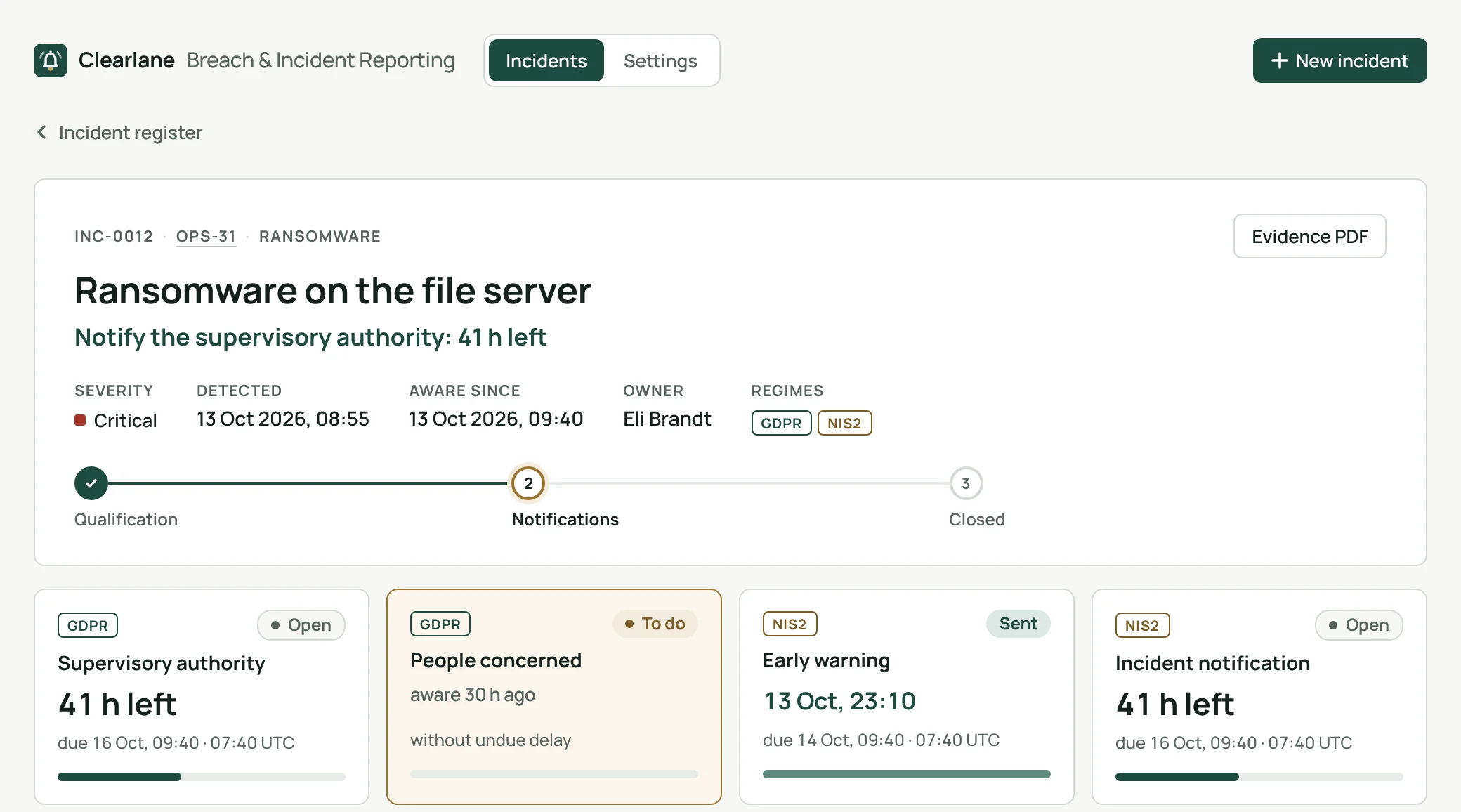Click the GDPR regime tag in header
1461x812 pixels.
point(781,423)
